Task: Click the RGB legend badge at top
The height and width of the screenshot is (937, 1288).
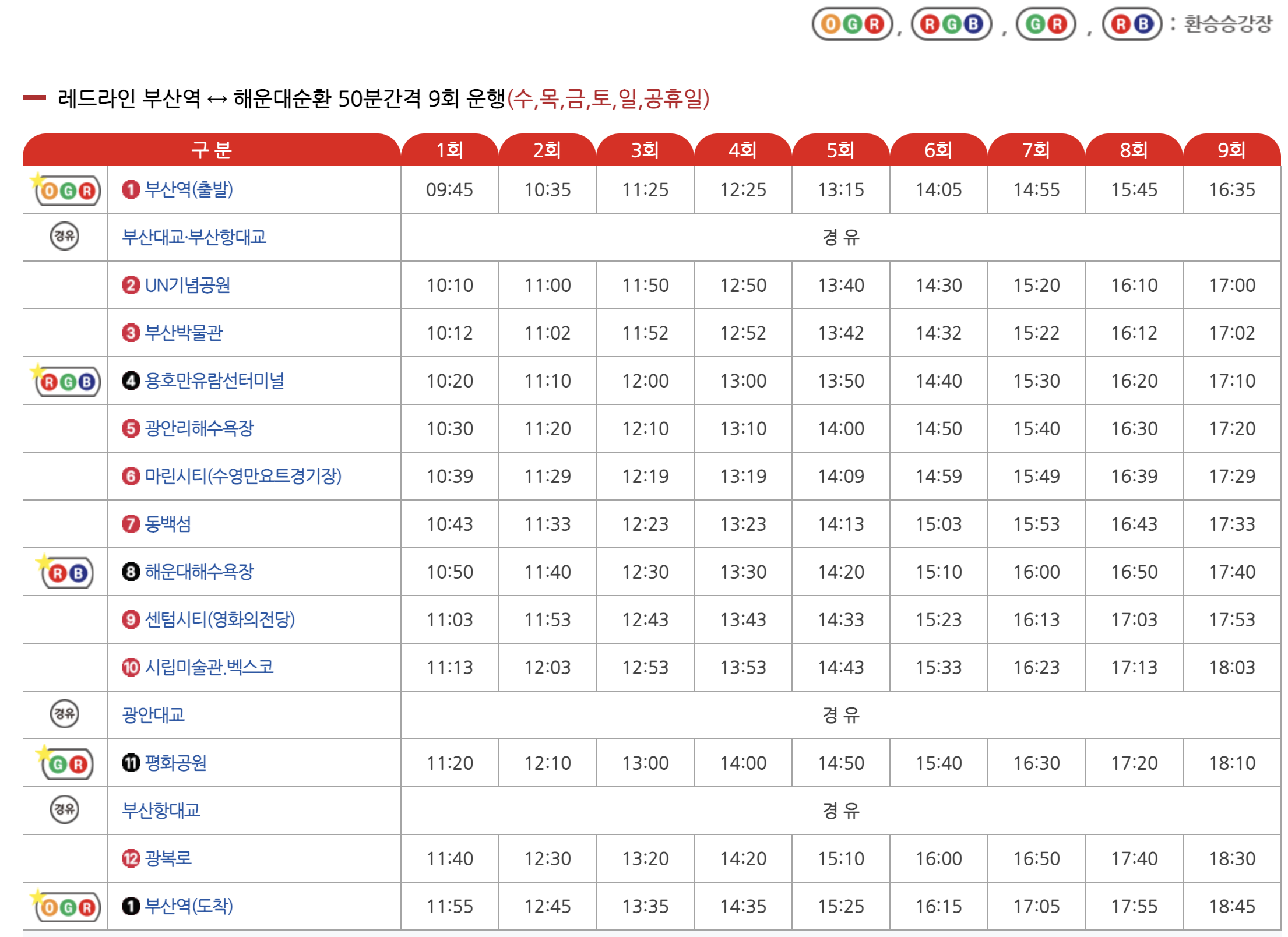Action: (x=951, y=24)
